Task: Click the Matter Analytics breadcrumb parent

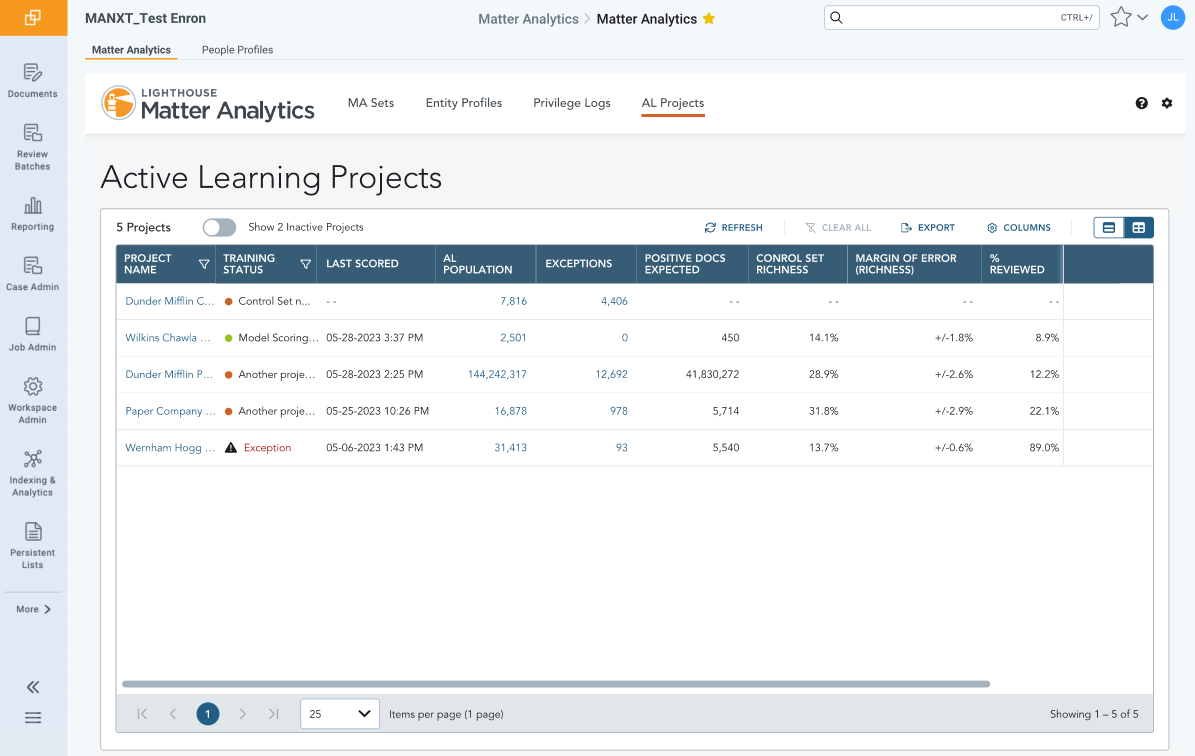Action: click(528, 19)
